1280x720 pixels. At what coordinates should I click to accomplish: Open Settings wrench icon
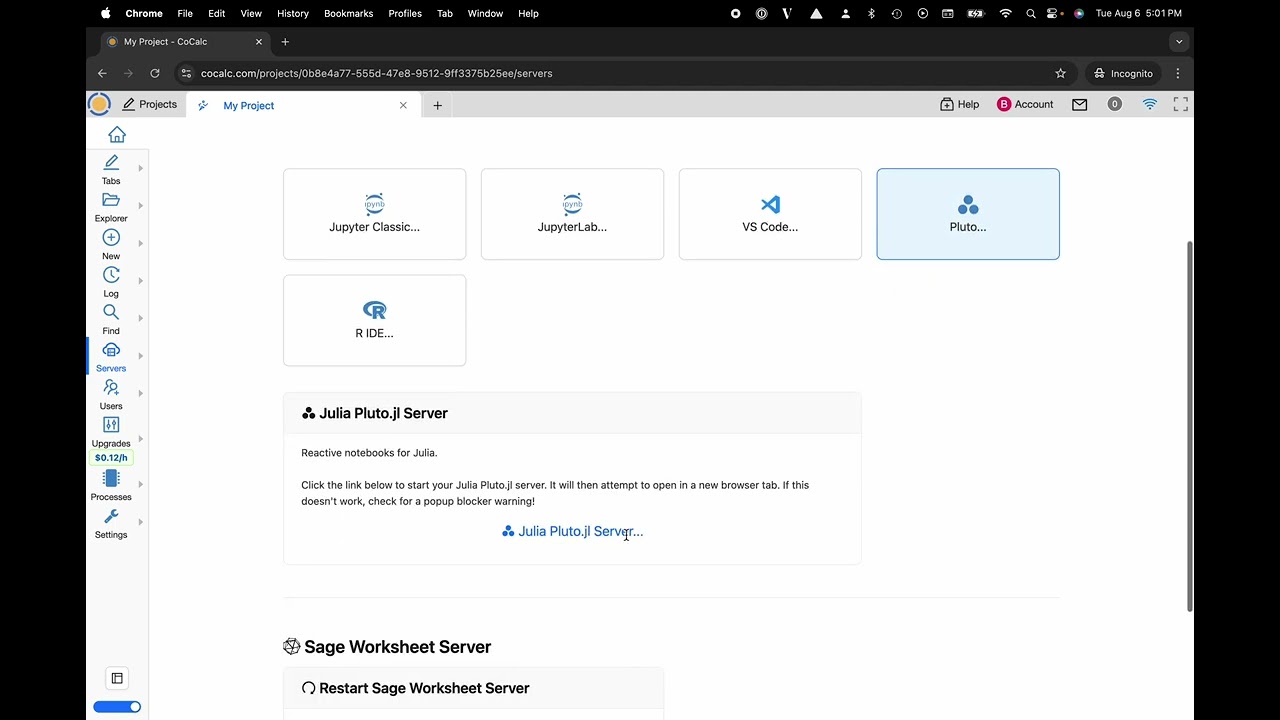[x=111, y=517]
